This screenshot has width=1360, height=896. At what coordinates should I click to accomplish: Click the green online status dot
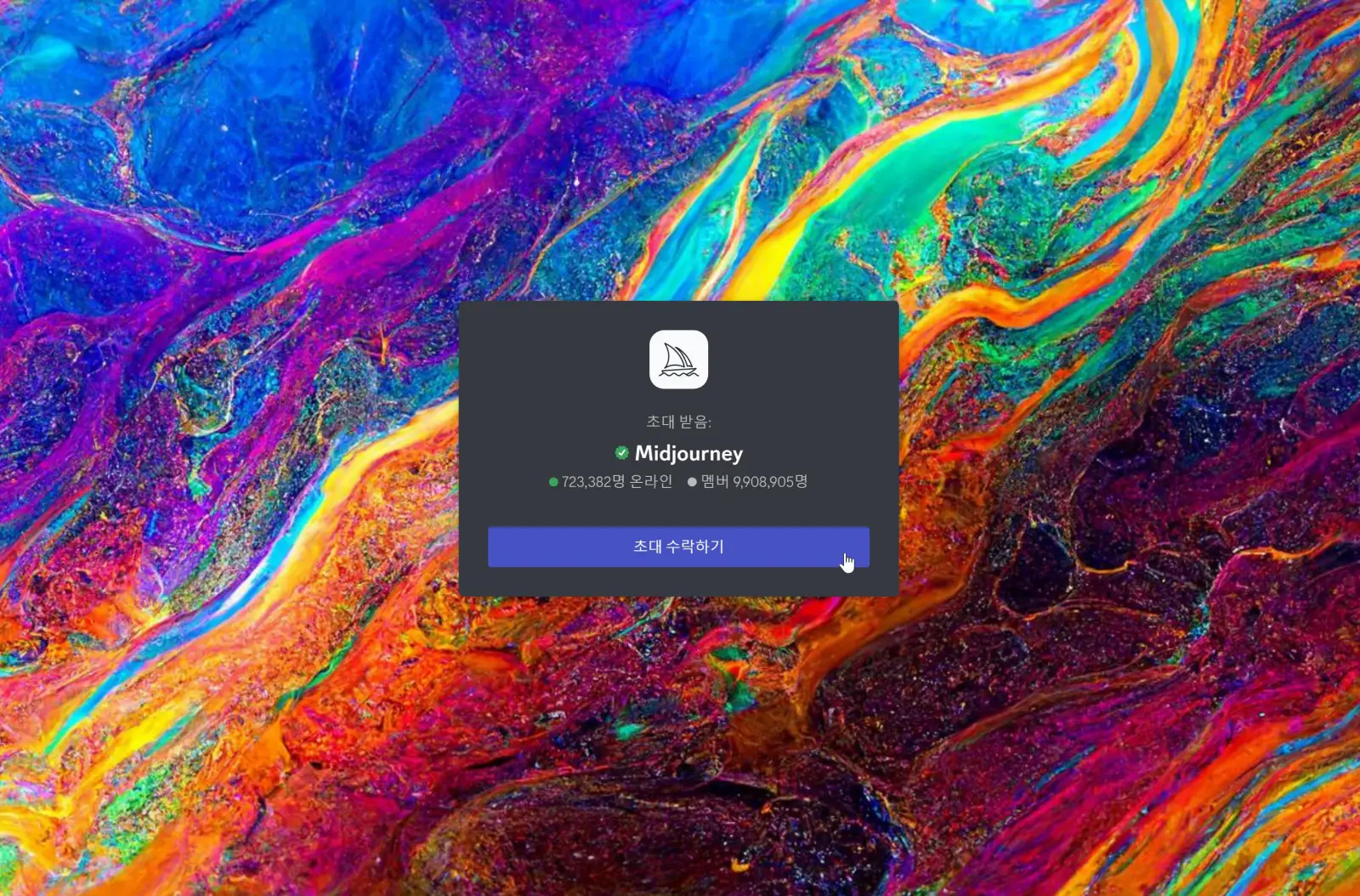(x=553, y=482)
